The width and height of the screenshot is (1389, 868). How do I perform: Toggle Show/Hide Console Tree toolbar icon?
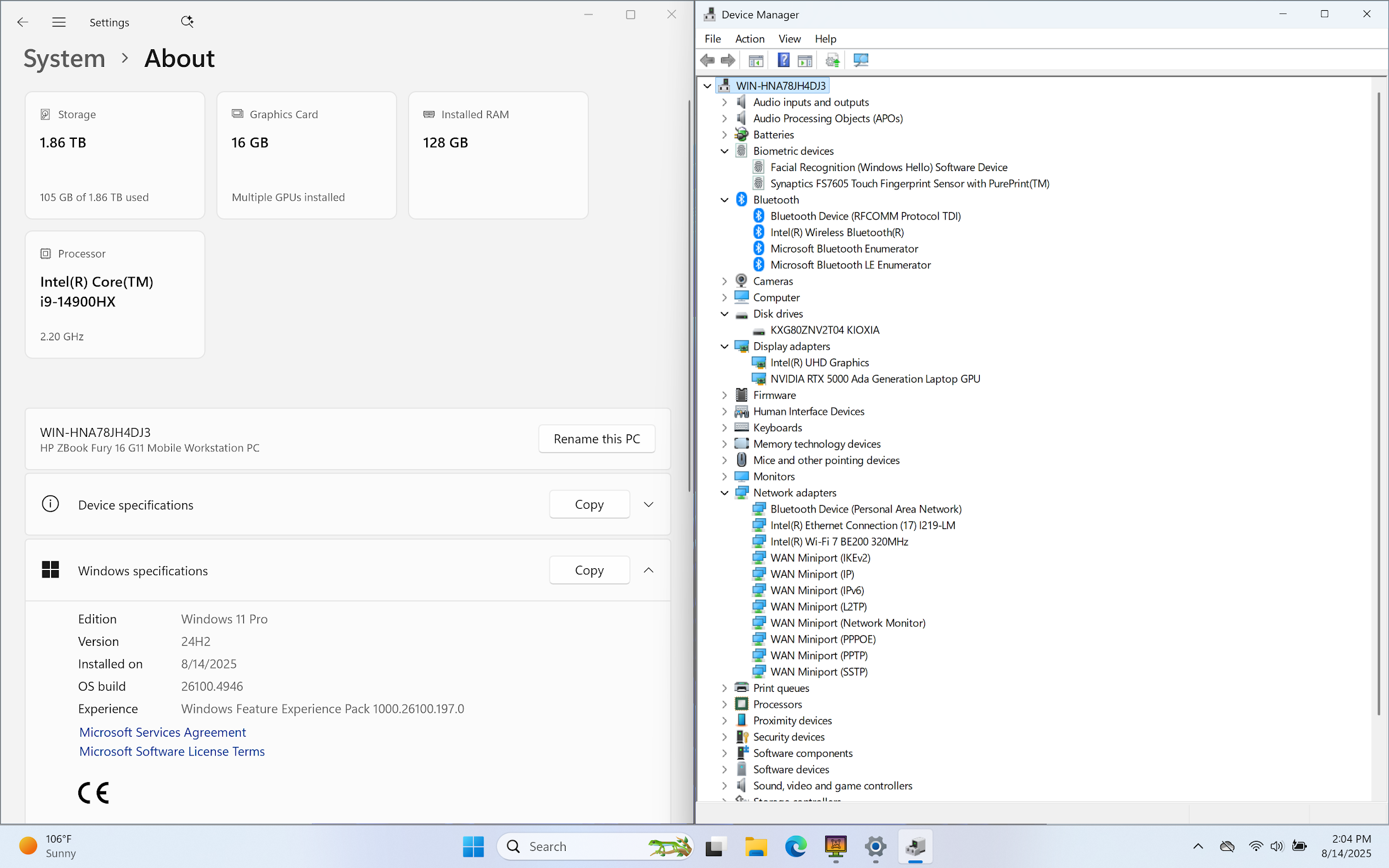coord(756,61)
